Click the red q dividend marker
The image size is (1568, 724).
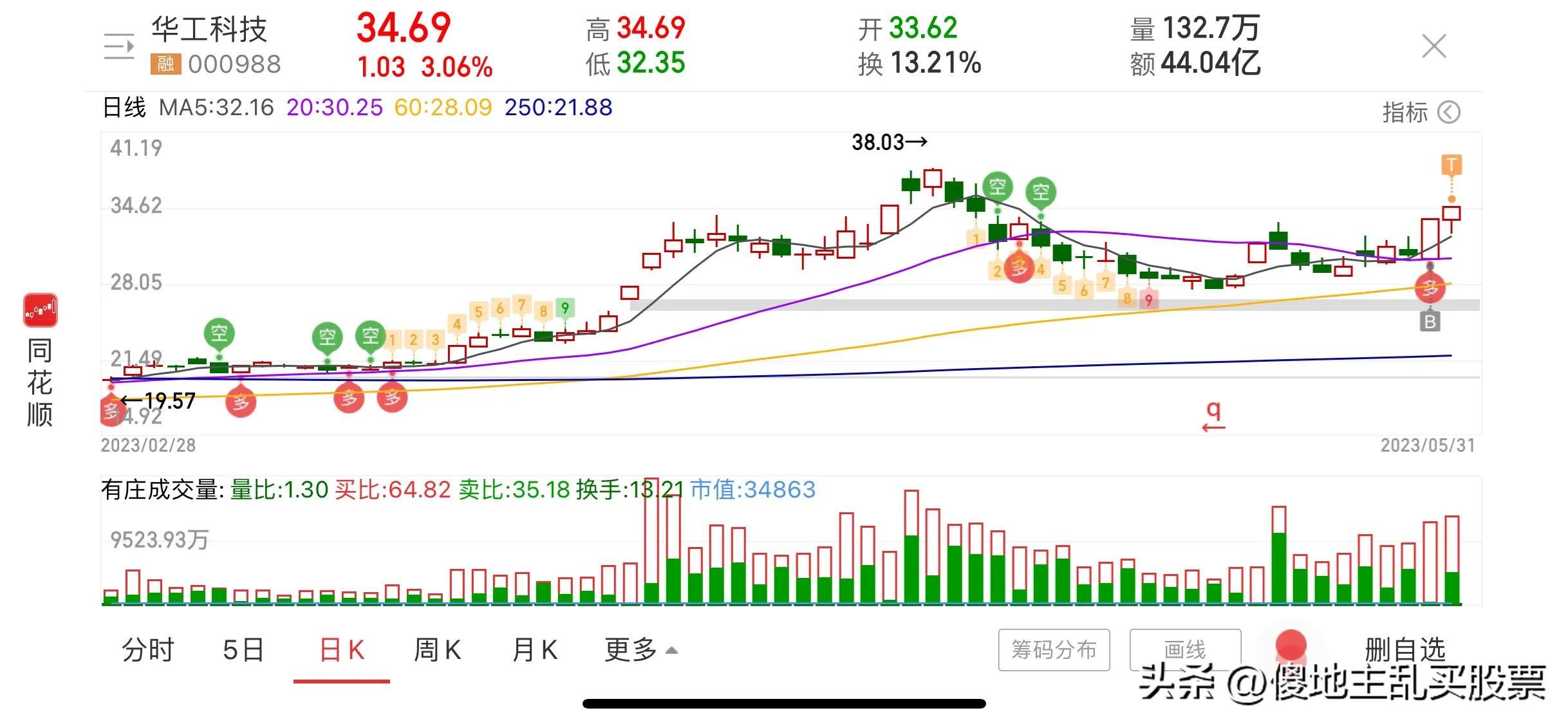click(1213, 417)
